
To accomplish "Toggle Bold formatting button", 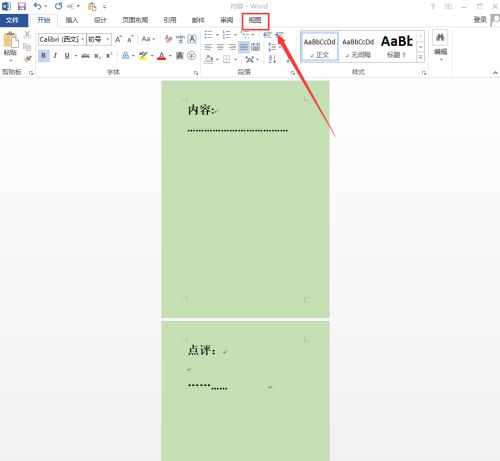I will [x=43, y=56].
